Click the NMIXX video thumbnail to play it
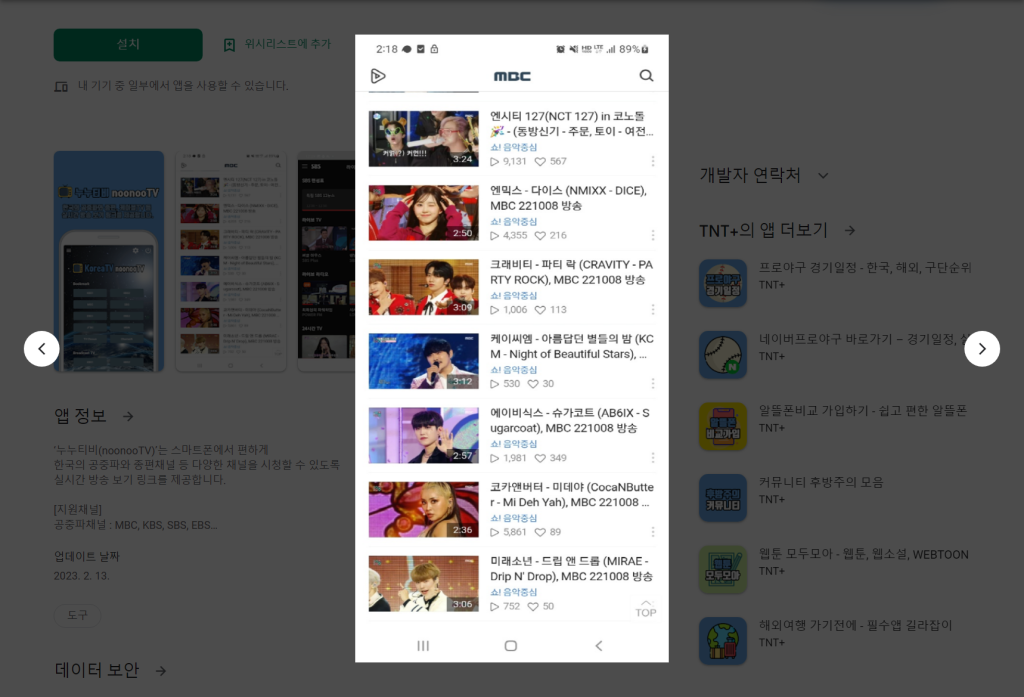 click(423, 213)
